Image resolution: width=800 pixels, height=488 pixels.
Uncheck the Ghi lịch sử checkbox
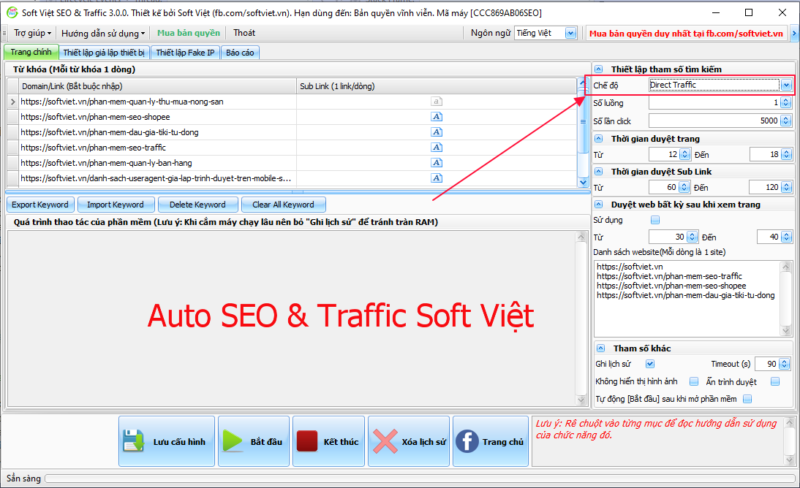point(649,364)
